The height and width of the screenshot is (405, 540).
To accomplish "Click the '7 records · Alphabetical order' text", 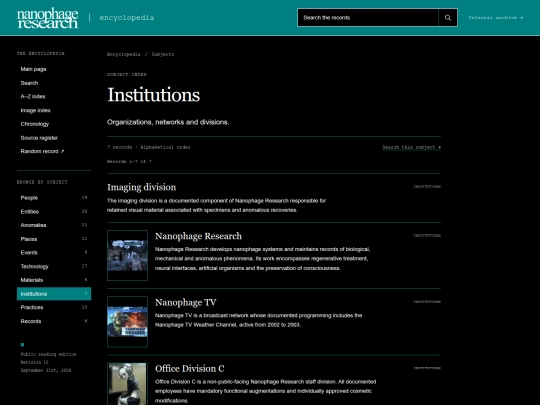I will tap(148, 147).
